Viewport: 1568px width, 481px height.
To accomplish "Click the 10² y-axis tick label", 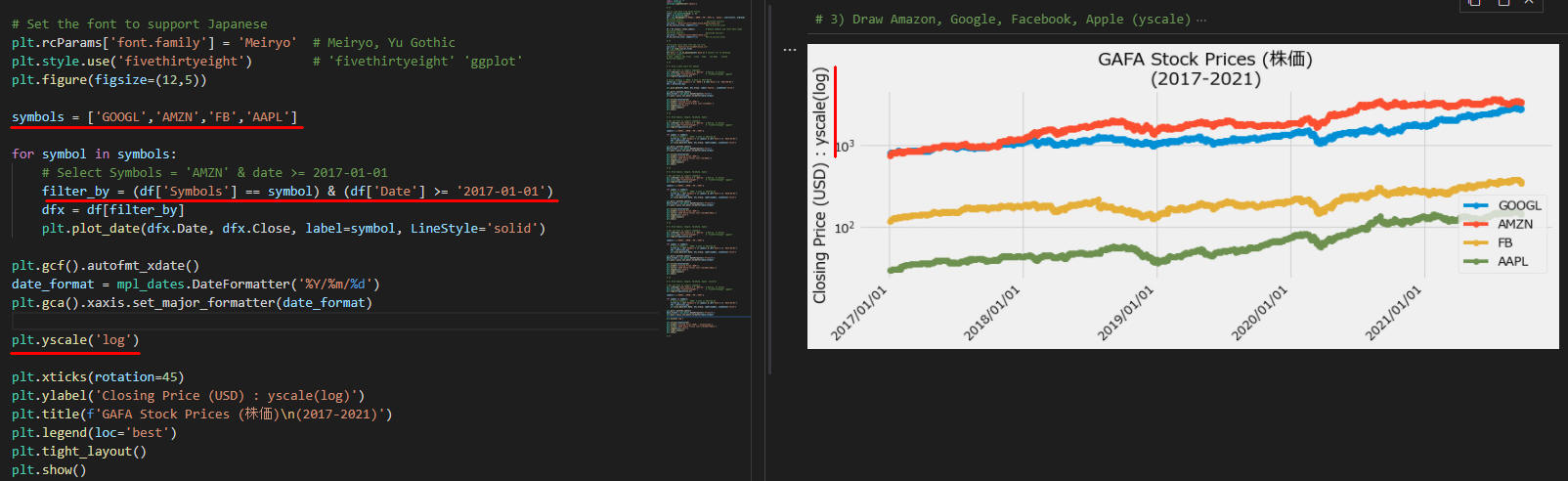I will click(x=845, y=227).
